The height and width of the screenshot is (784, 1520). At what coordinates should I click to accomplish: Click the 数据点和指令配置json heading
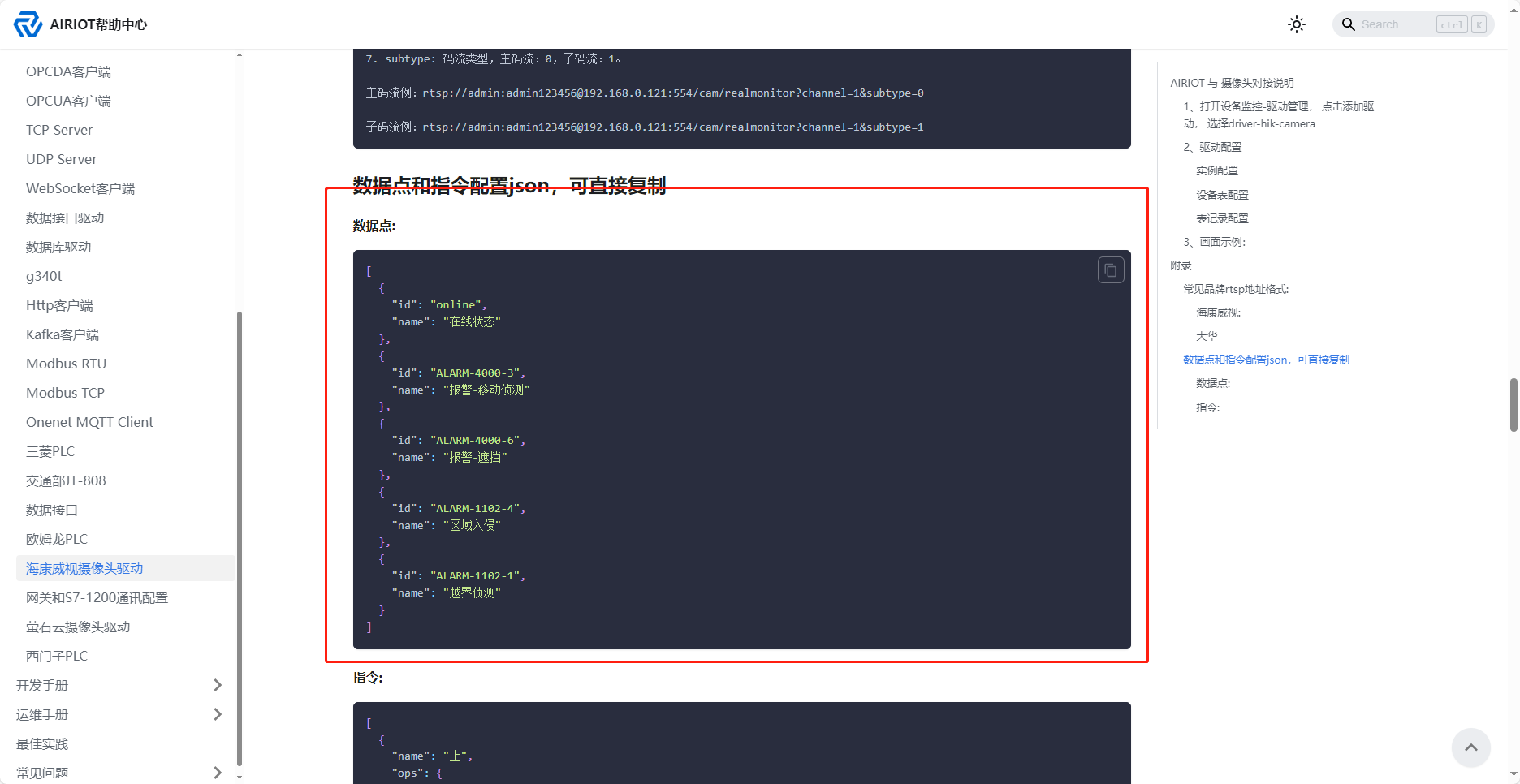[509, 185]
